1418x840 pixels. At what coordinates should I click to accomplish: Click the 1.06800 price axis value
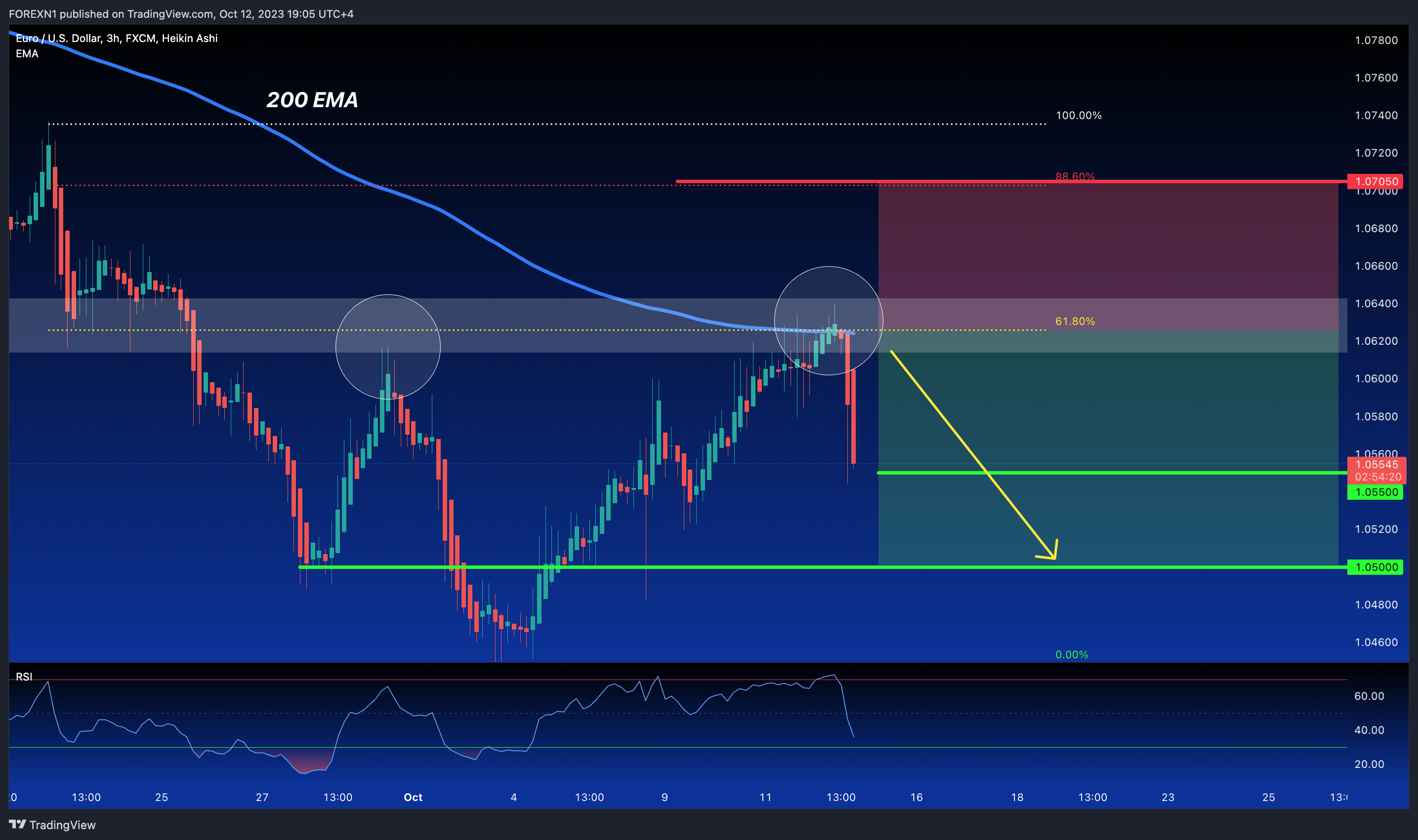(x=1376, y=228)
